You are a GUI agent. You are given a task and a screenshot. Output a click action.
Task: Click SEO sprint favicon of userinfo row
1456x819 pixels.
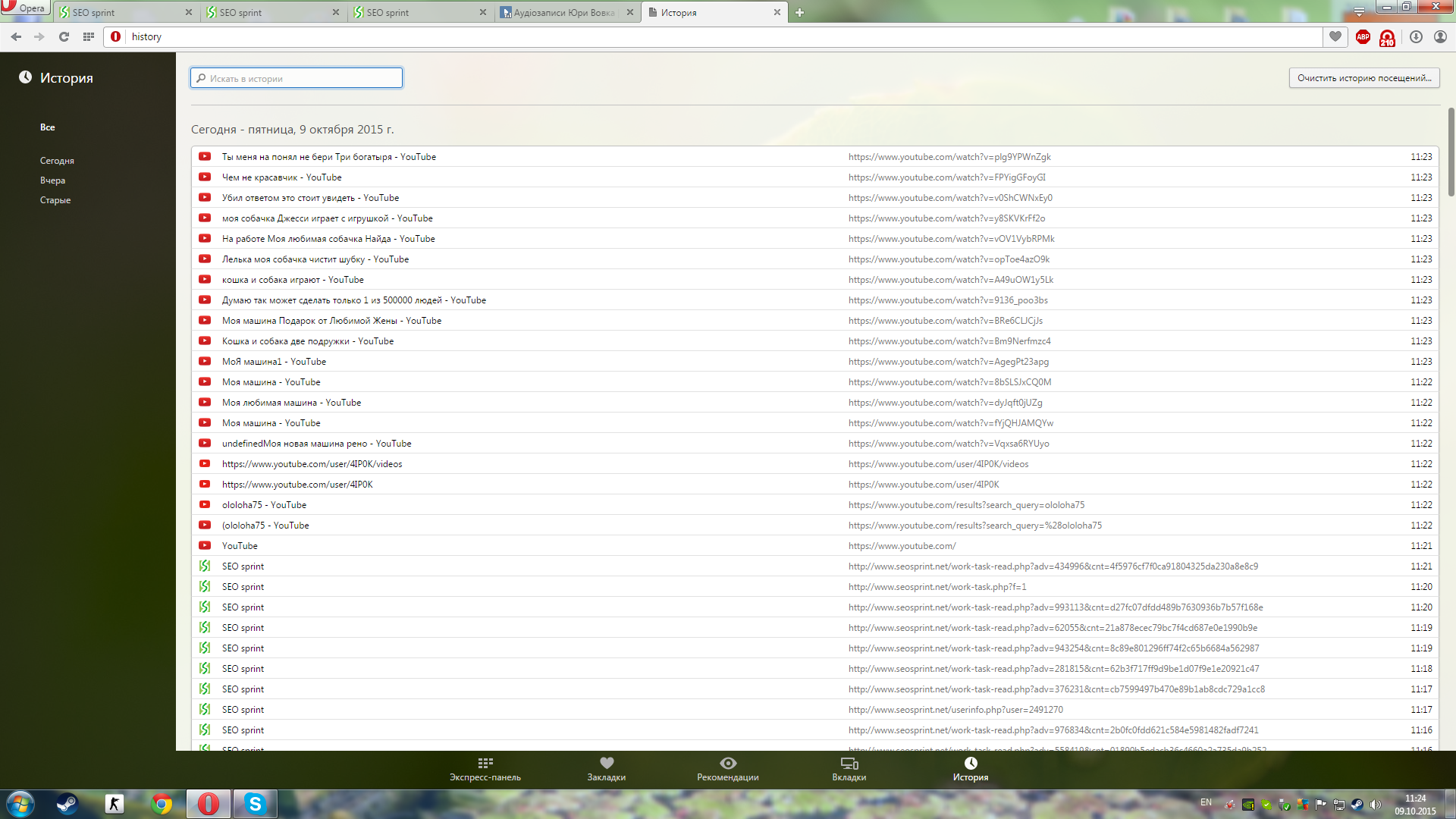pos(205,709)
